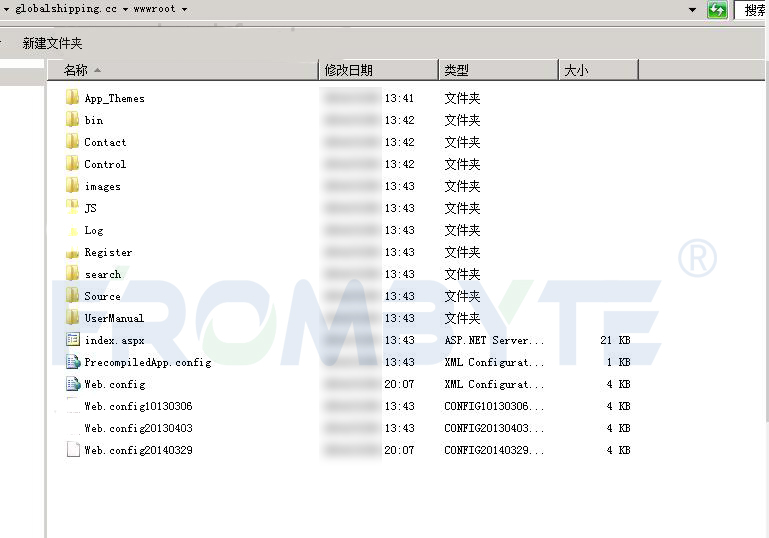Viewport: 769px width, 538px height.
Task: Select the Source folder icon
Action: [73, 295]
